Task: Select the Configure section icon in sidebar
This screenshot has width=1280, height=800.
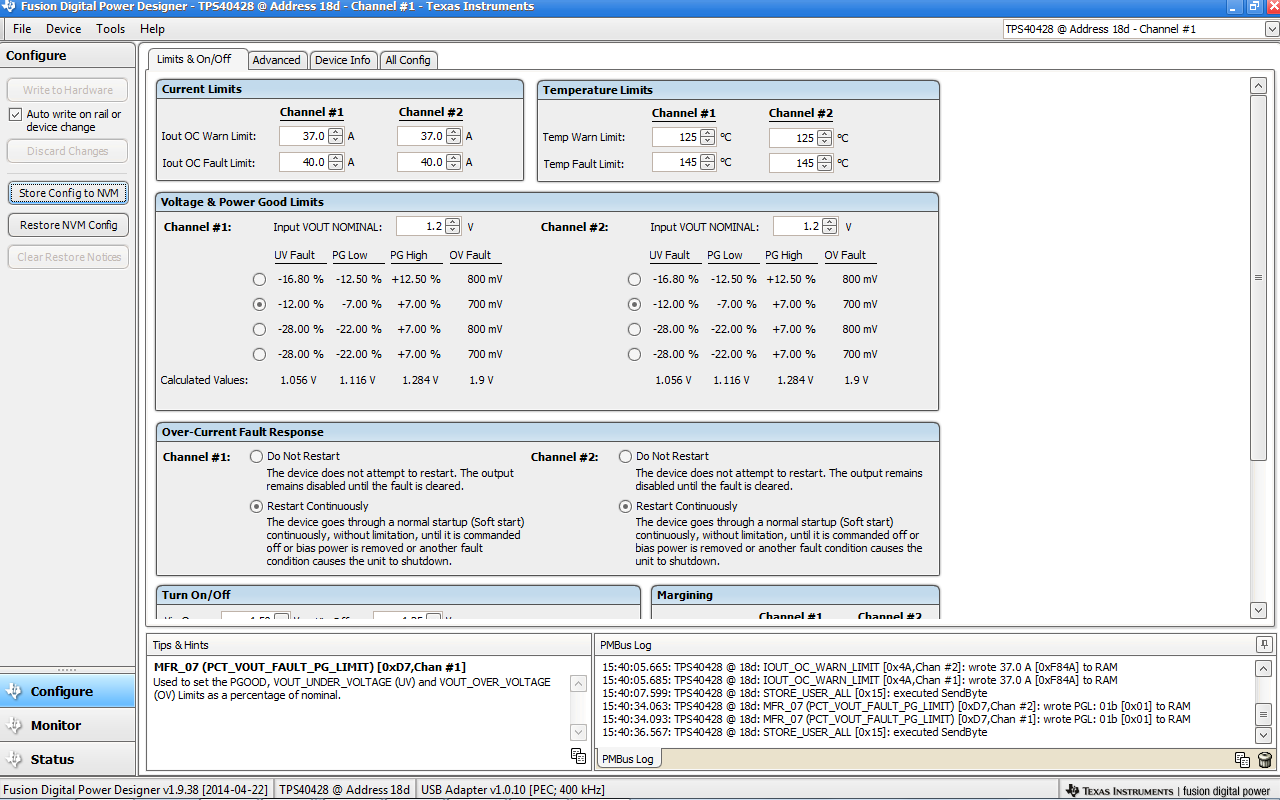Action: [14, 690]
